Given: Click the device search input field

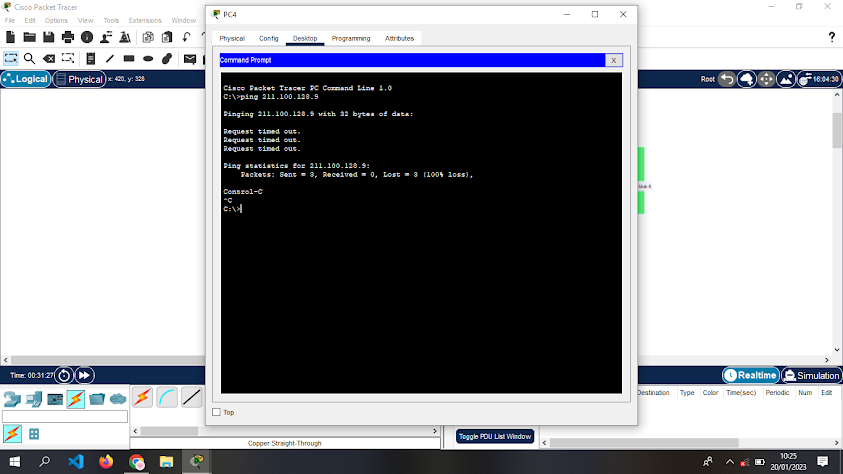Looking at the screenshot, I should [x=65, y=416].
